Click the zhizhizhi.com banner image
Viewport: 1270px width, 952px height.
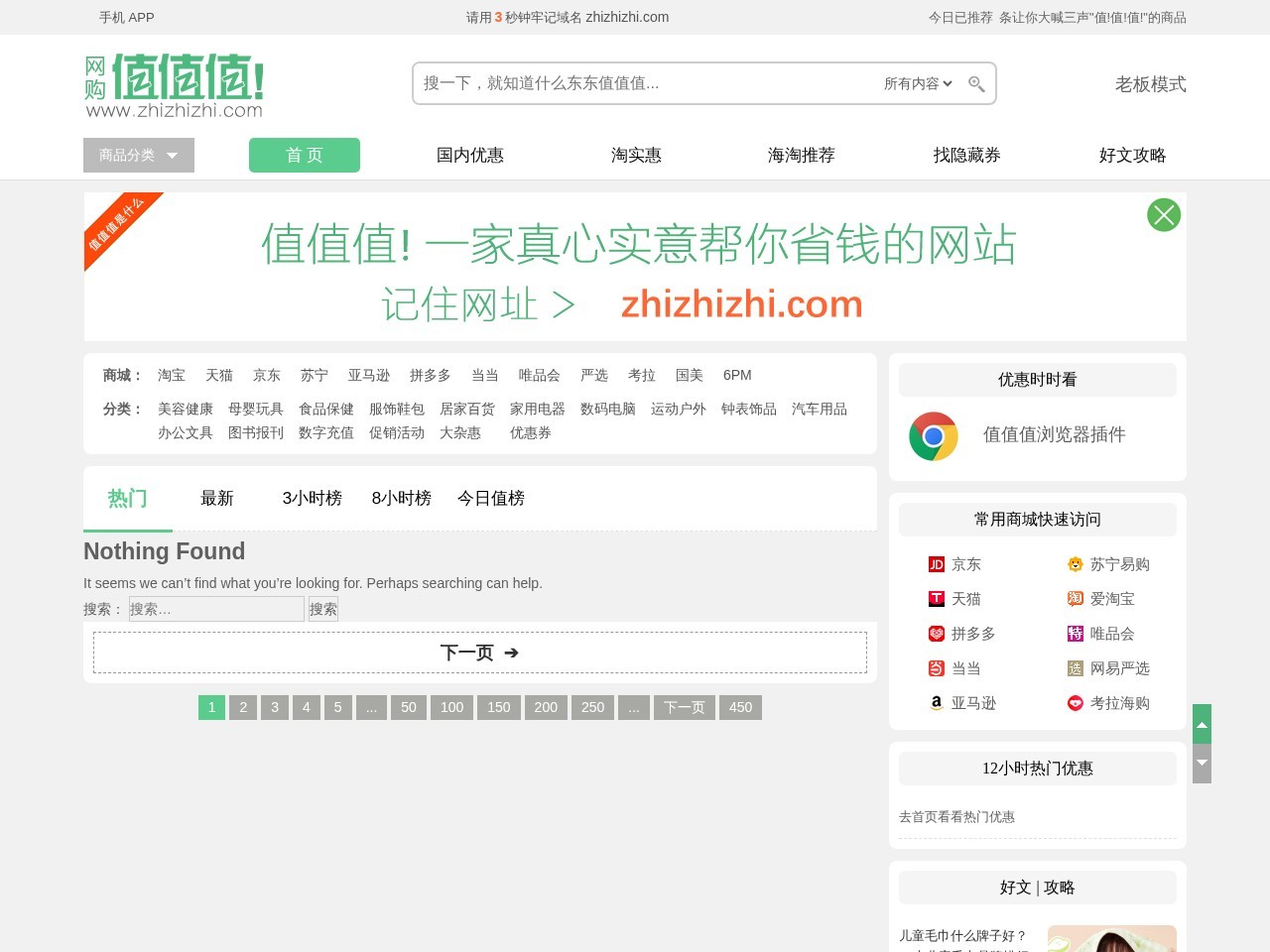635,267
